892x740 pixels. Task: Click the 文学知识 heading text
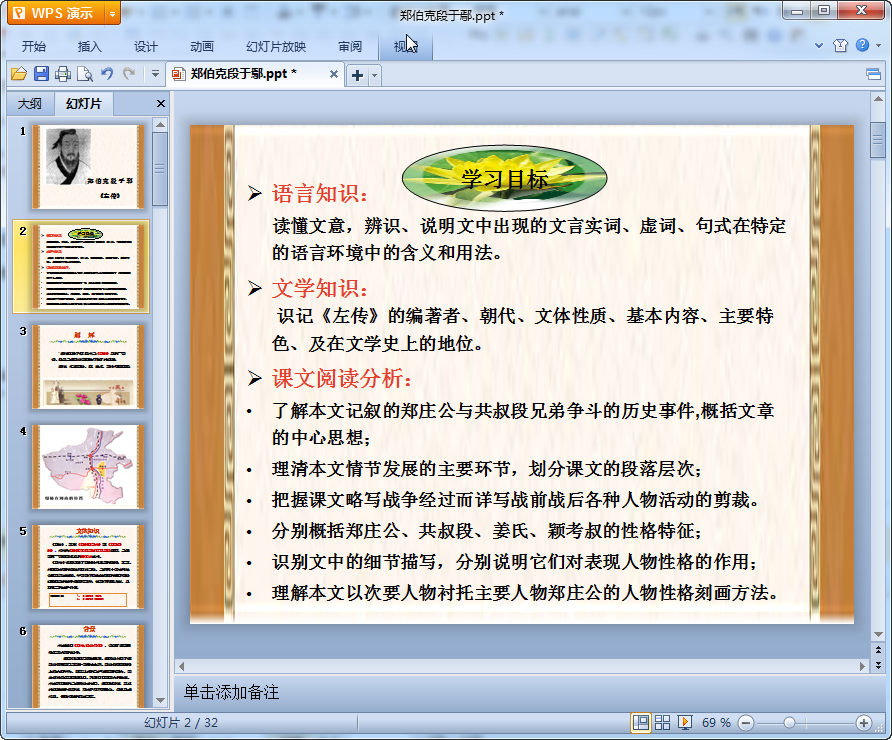click(x=320, y=288)
